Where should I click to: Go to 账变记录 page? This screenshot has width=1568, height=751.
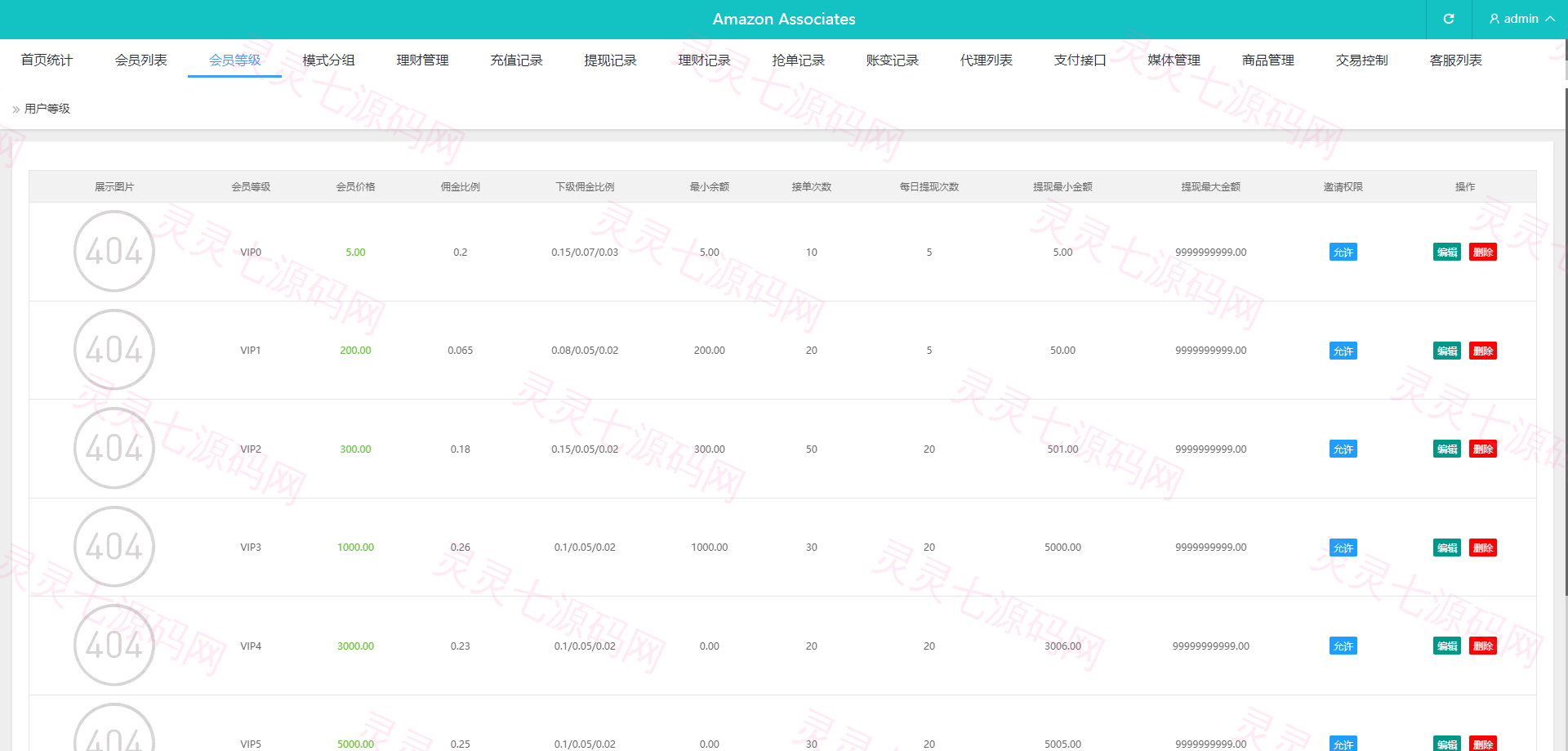pos(892,60)
